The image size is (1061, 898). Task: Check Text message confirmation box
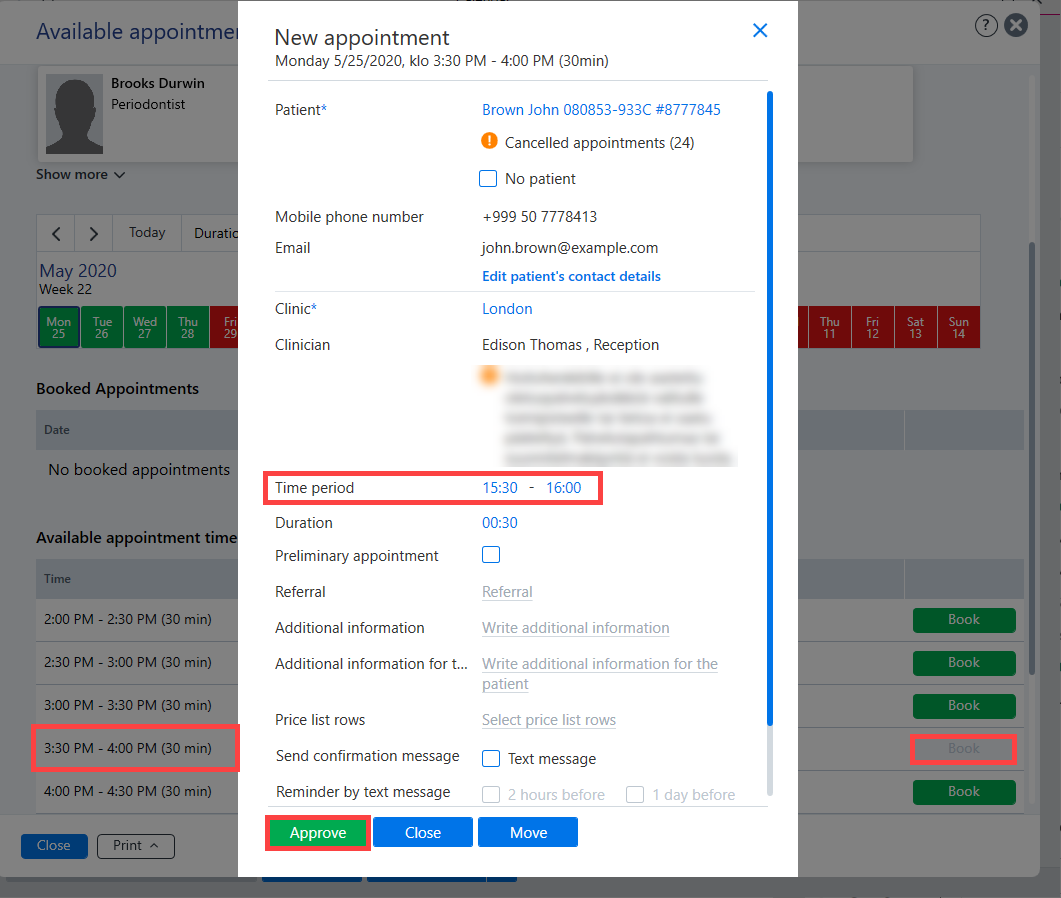491,759
